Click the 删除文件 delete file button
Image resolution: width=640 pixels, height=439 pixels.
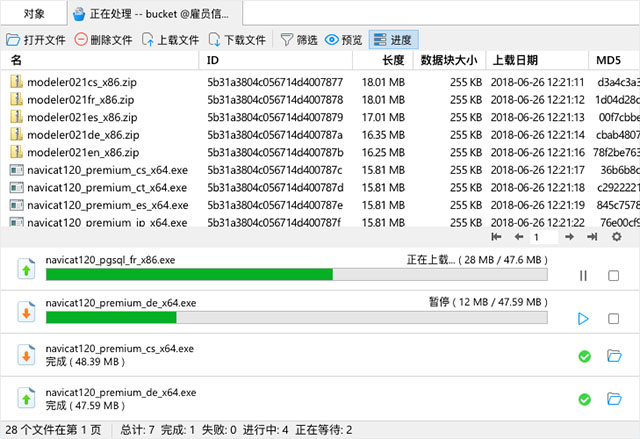point(103,40)
